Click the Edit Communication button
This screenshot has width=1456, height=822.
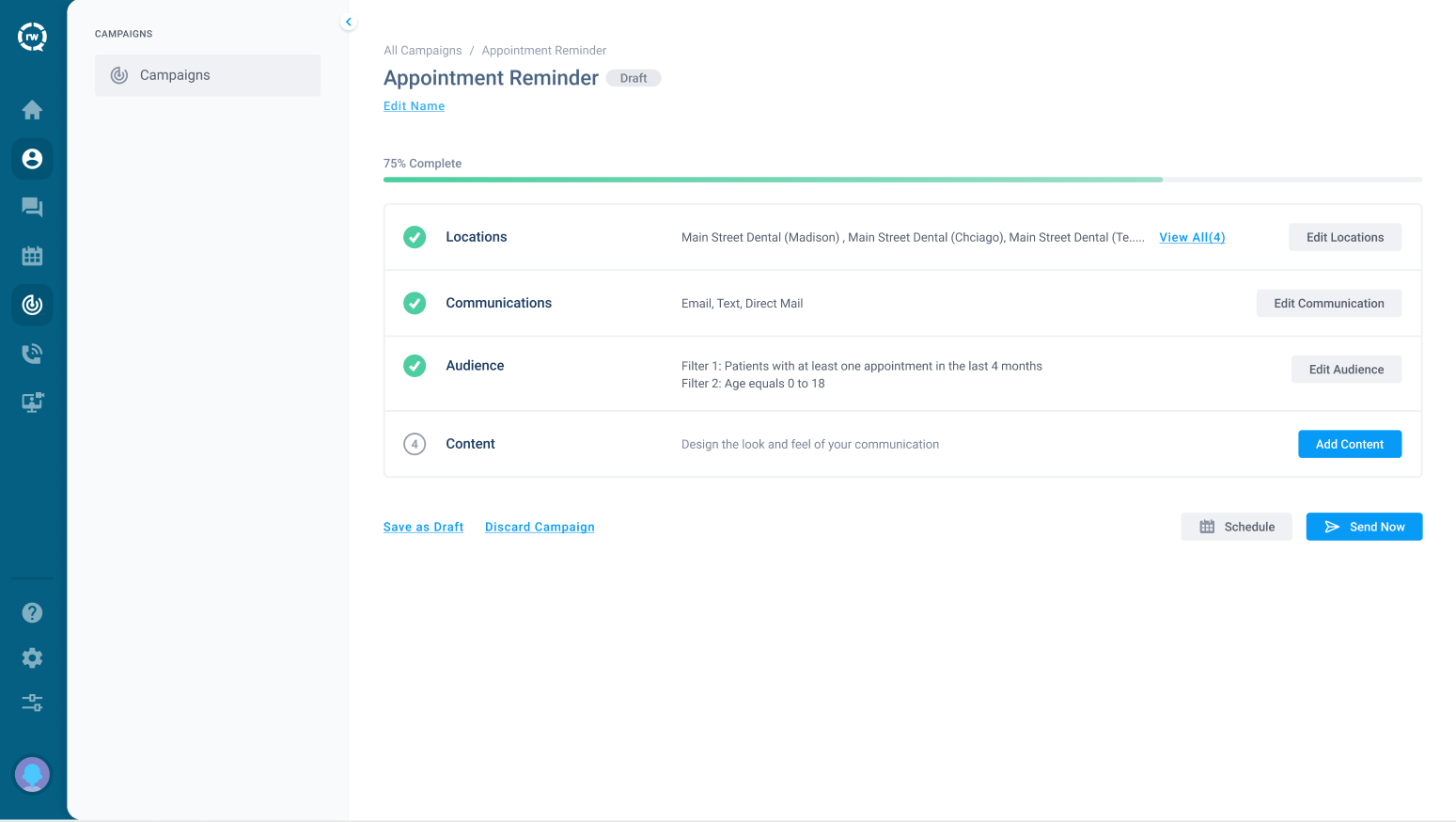pos(1329,303)
